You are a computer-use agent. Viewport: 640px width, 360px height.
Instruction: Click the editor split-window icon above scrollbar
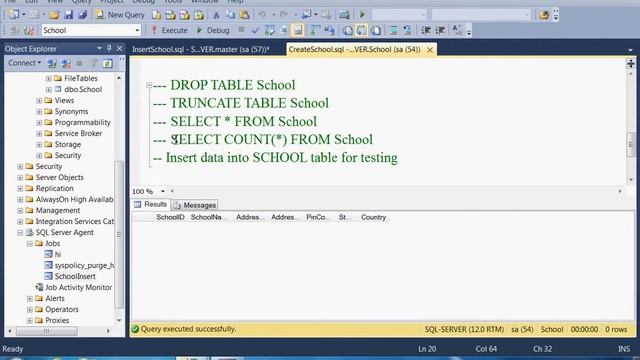tap(631, 63)
